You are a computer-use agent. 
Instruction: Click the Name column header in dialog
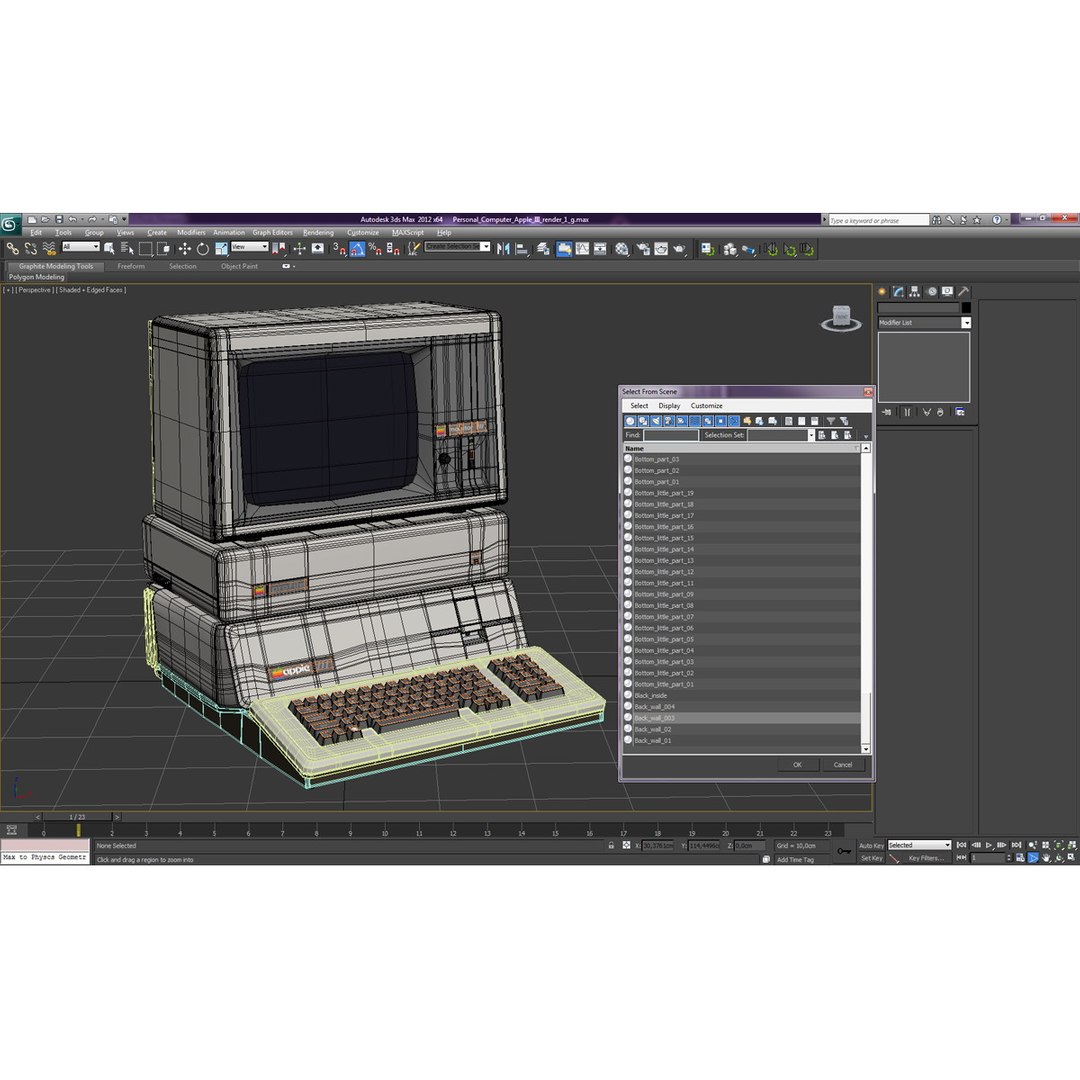pos(742,449)
